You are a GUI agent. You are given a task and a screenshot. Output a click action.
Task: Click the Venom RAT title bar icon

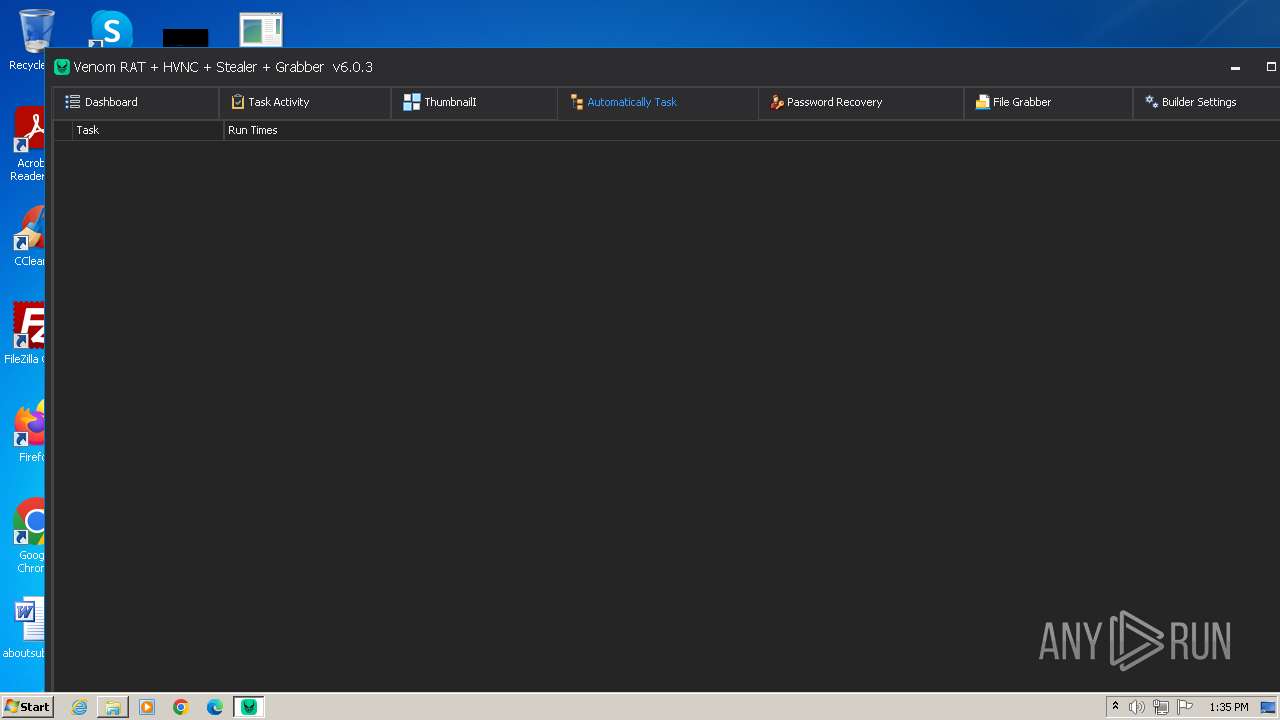pyautogui.click(x=62, y=67)
